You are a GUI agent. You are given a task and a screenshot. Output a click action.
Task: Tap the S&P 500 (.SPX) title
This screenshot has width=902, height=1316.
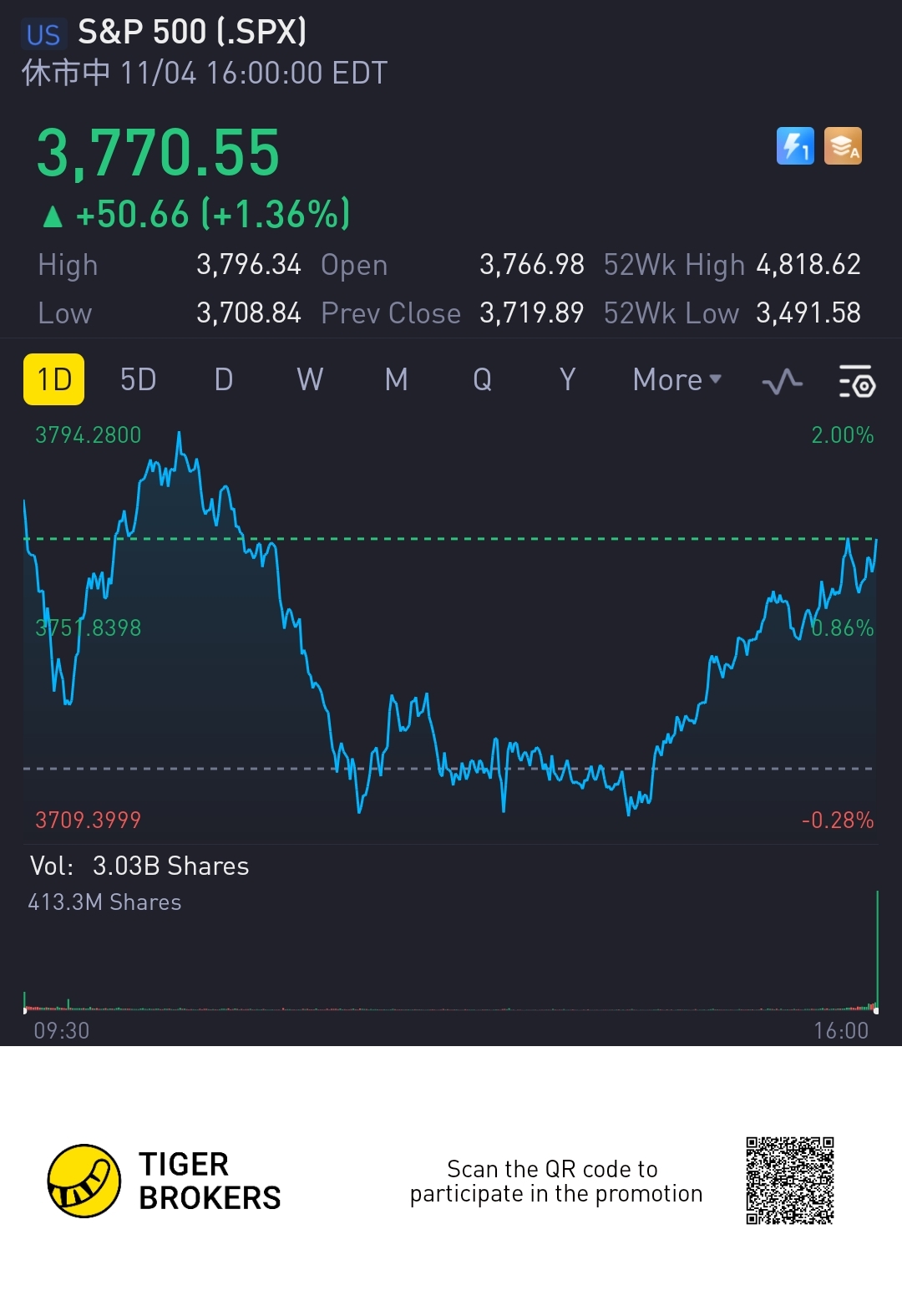point(192,33)
